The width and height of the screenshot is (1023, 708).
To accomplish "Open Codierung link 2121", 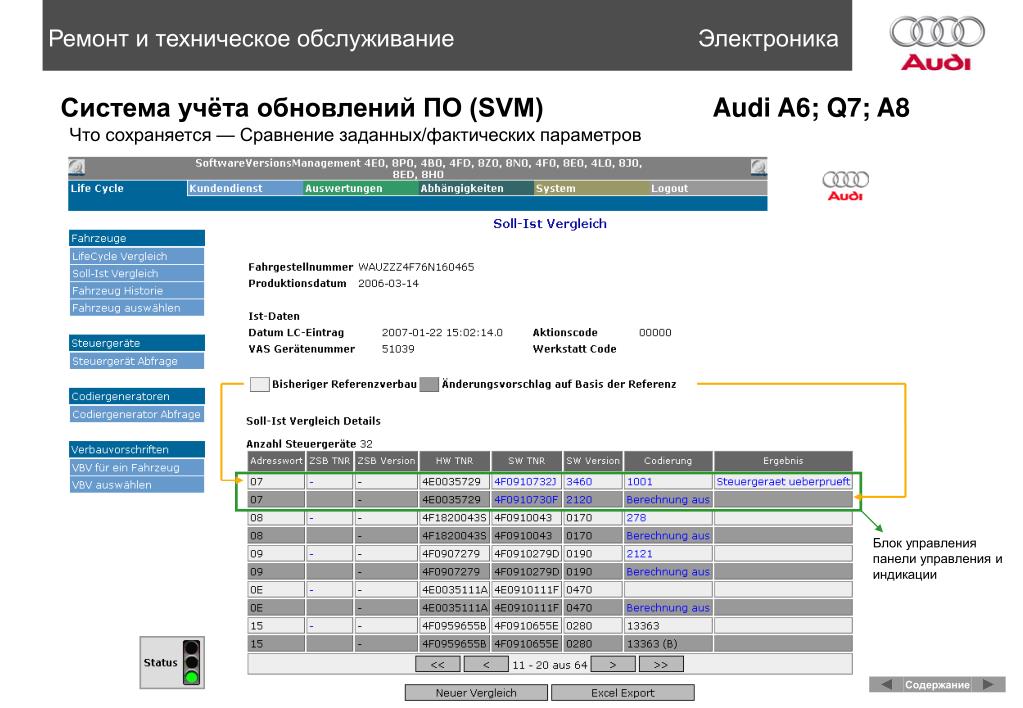I will click(639, 553).
